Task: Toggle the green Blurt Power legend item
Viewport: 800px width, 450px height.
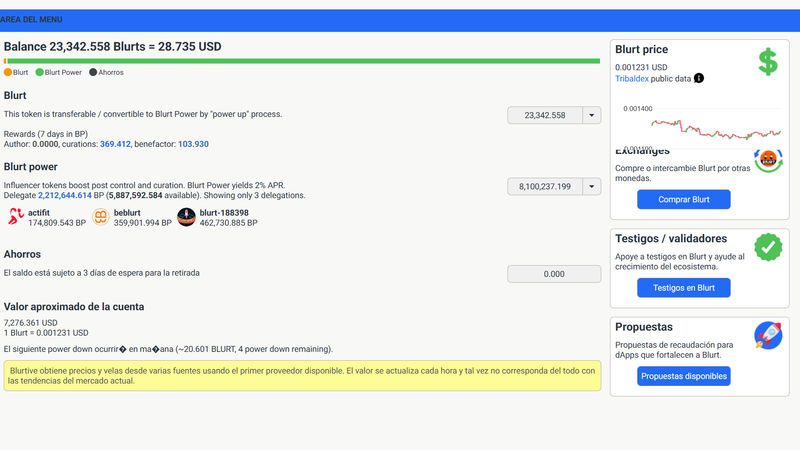Action: (59, 72)
